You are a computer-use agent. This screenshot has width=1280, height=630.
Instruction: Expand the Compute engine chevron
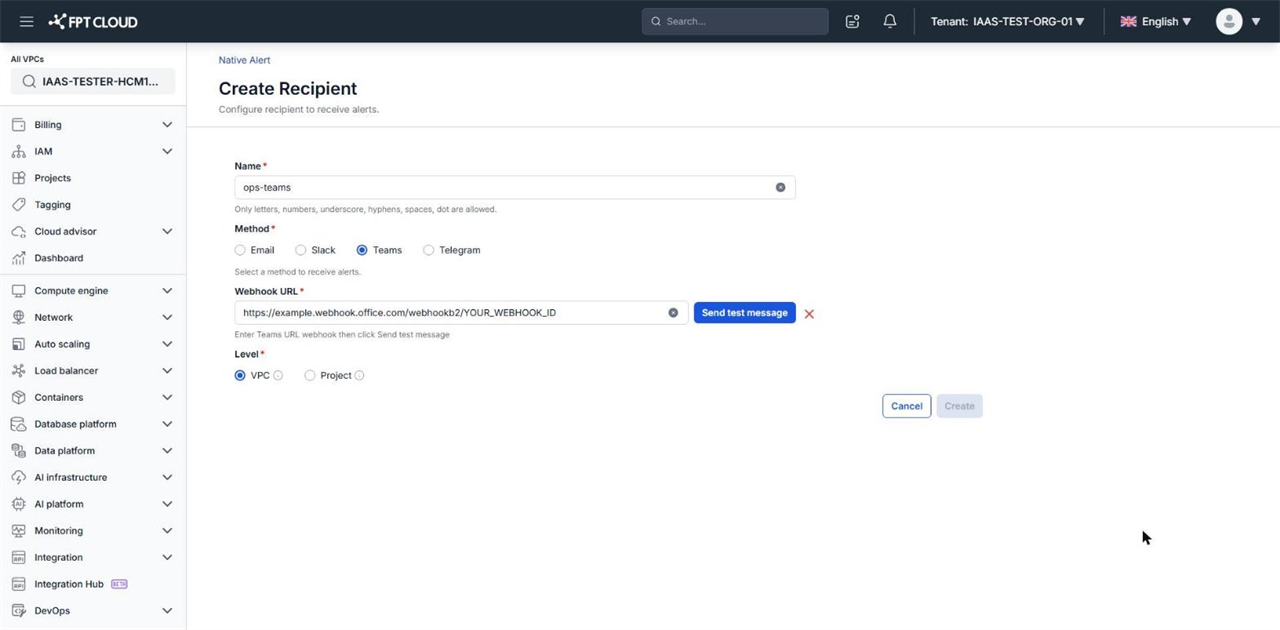tap(167, 291)
